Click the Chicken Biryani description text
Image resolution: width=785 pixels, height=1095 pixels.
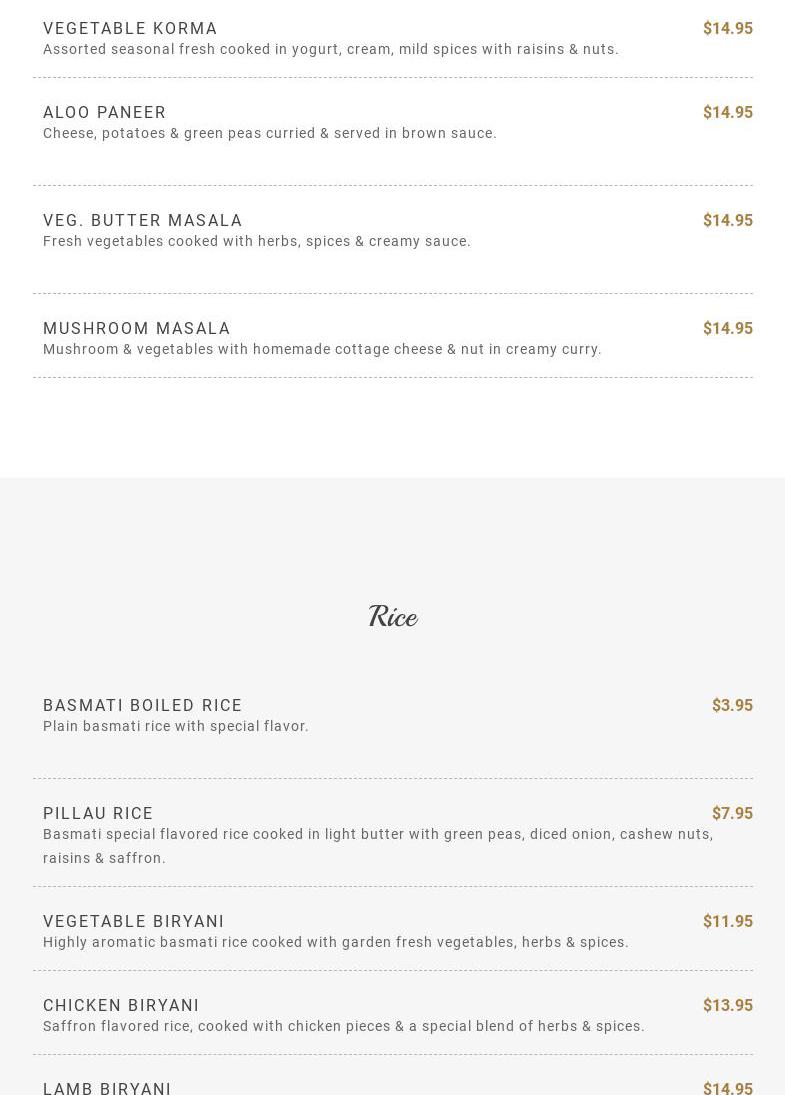(344, 1026)
